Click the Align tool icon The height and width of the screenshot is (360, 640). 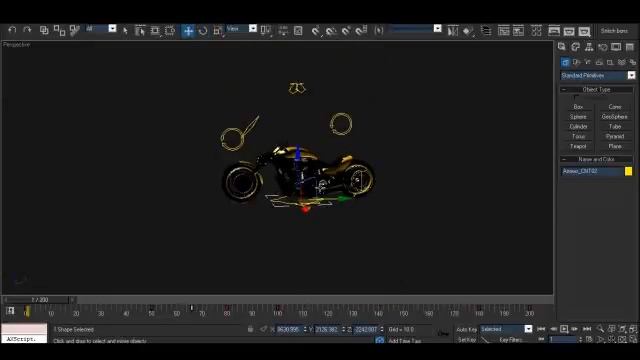click(x=468, y=31)
